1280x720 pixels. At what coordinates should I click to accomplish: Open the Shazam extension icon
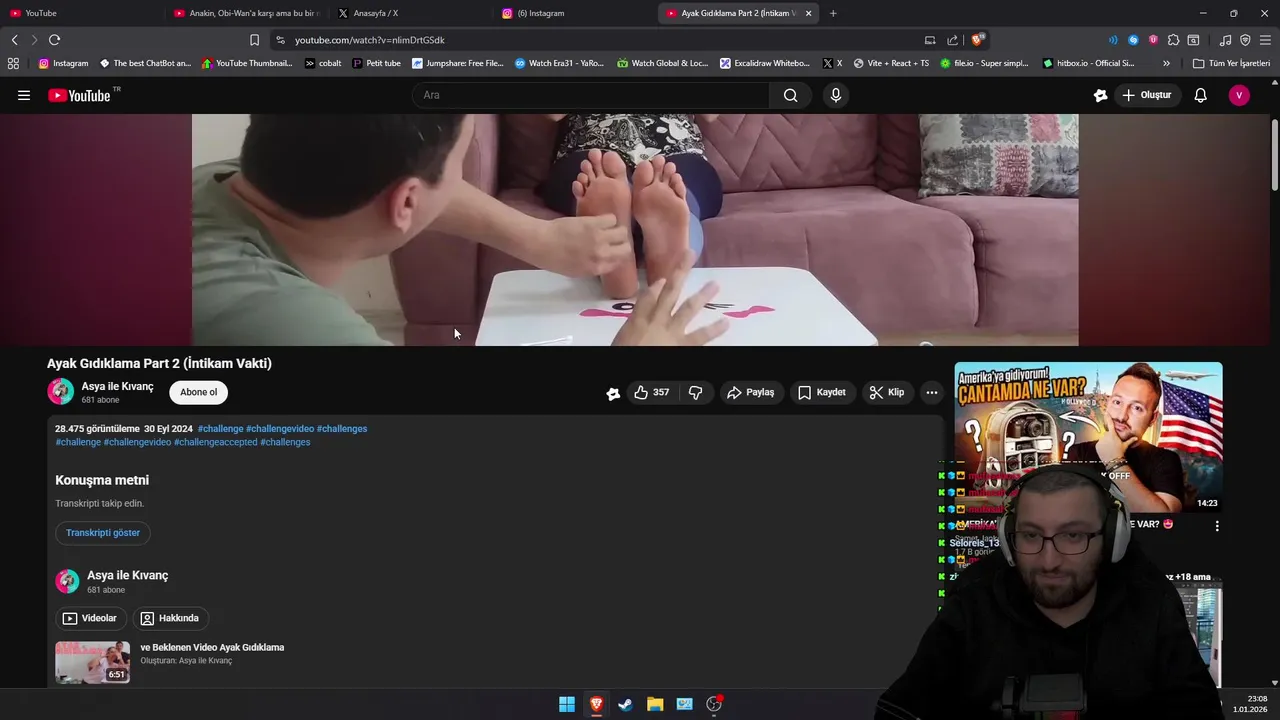1133,40
